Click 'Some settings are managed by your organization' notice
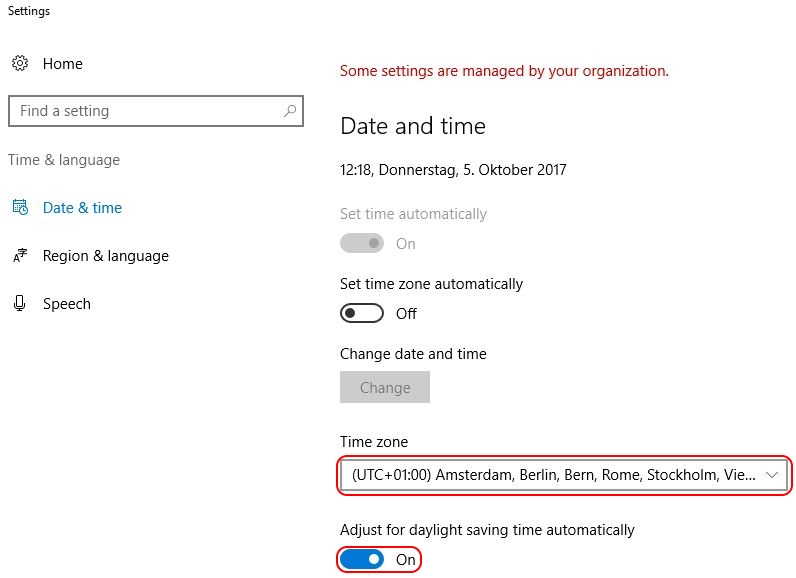Viewport: 796px width, 578px height. tap(504, 71)
